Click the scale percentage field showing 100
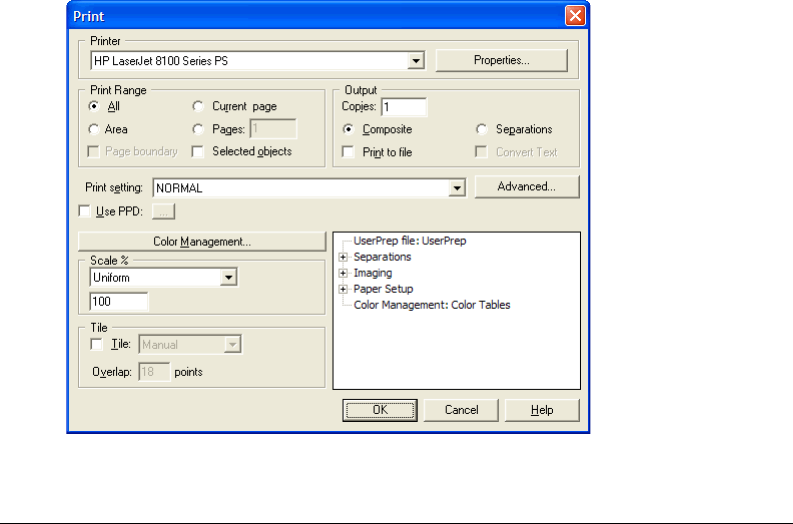 coord(119,301)
